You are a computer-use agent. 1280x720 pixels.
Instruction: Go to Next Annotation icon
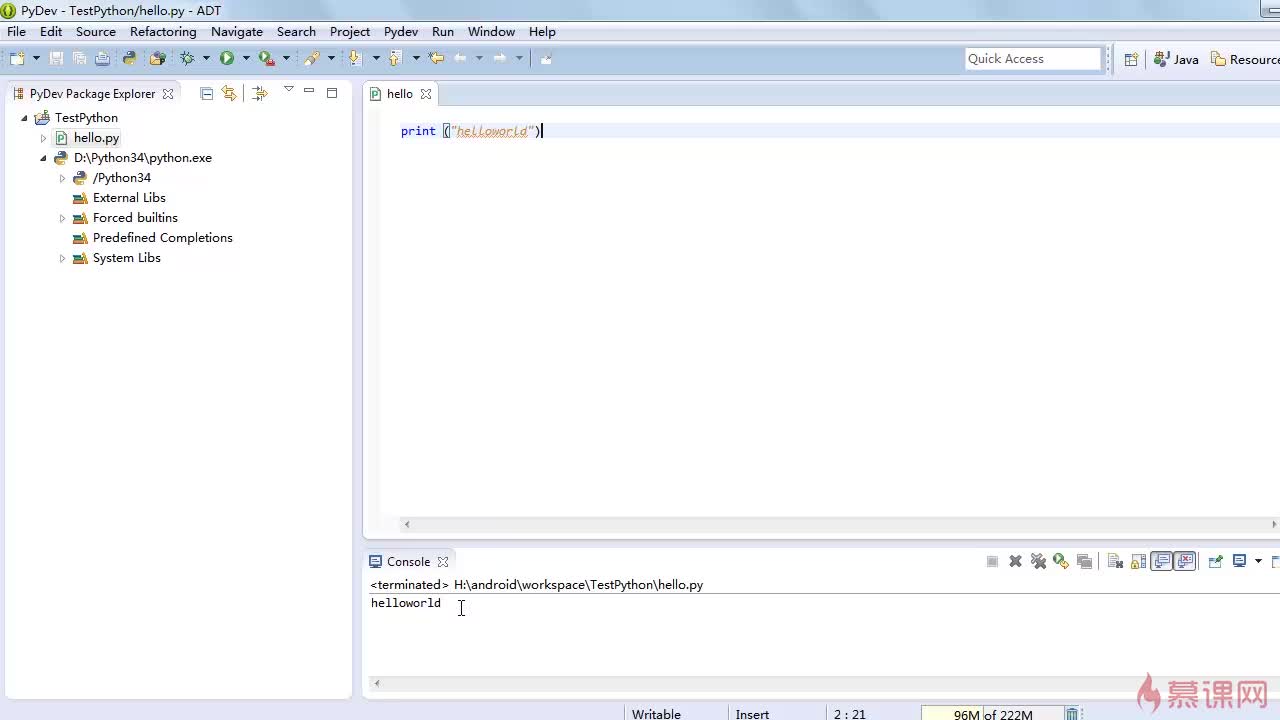tap(354, 58)
